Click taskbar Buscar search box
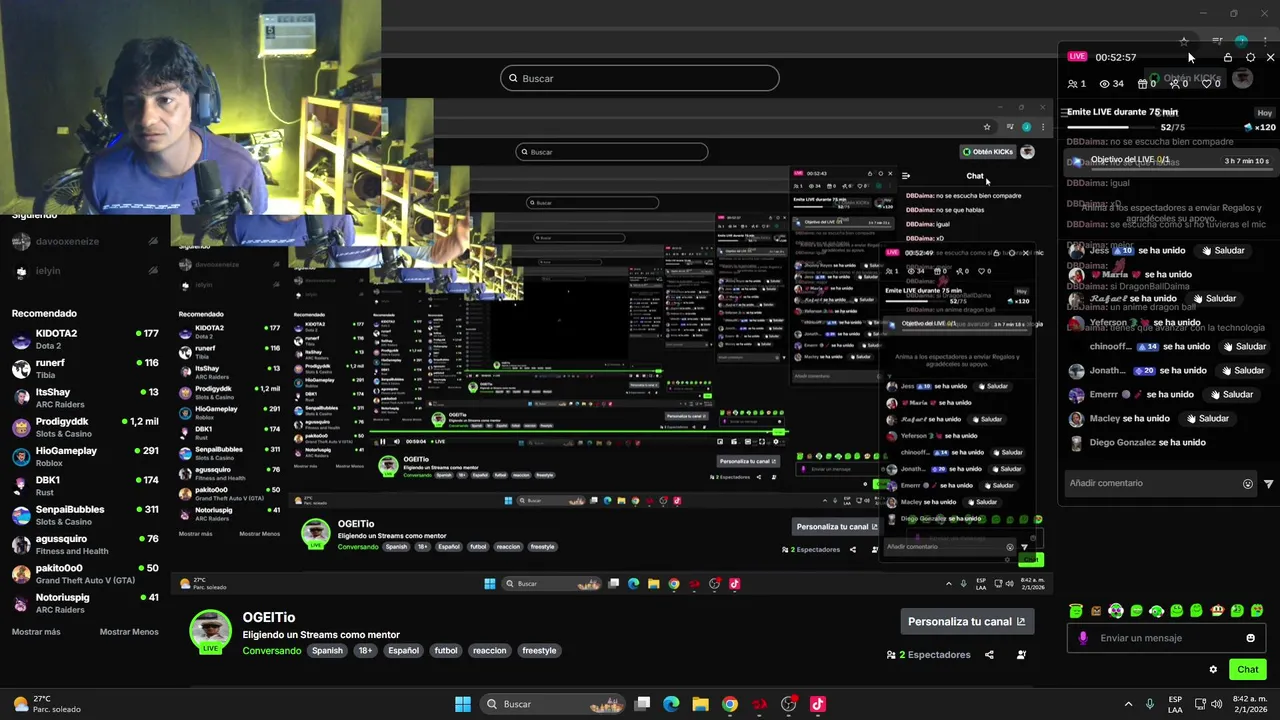The image size is (1280, 720). point(553,704)
